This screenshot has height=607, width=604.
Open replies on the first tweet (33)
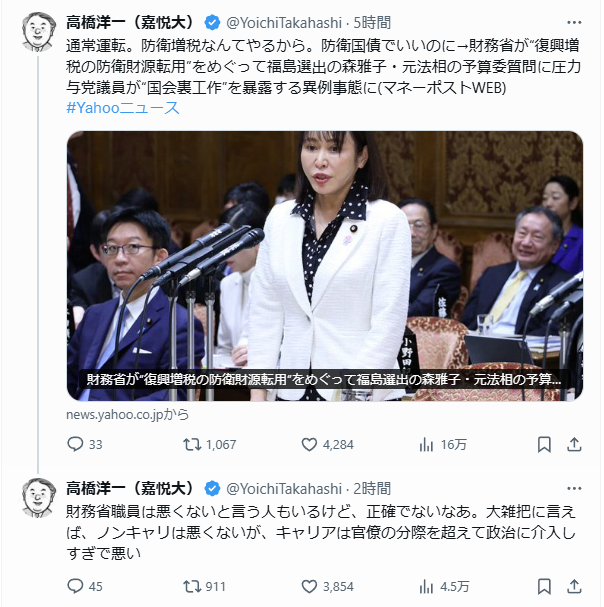coord(84,444)
